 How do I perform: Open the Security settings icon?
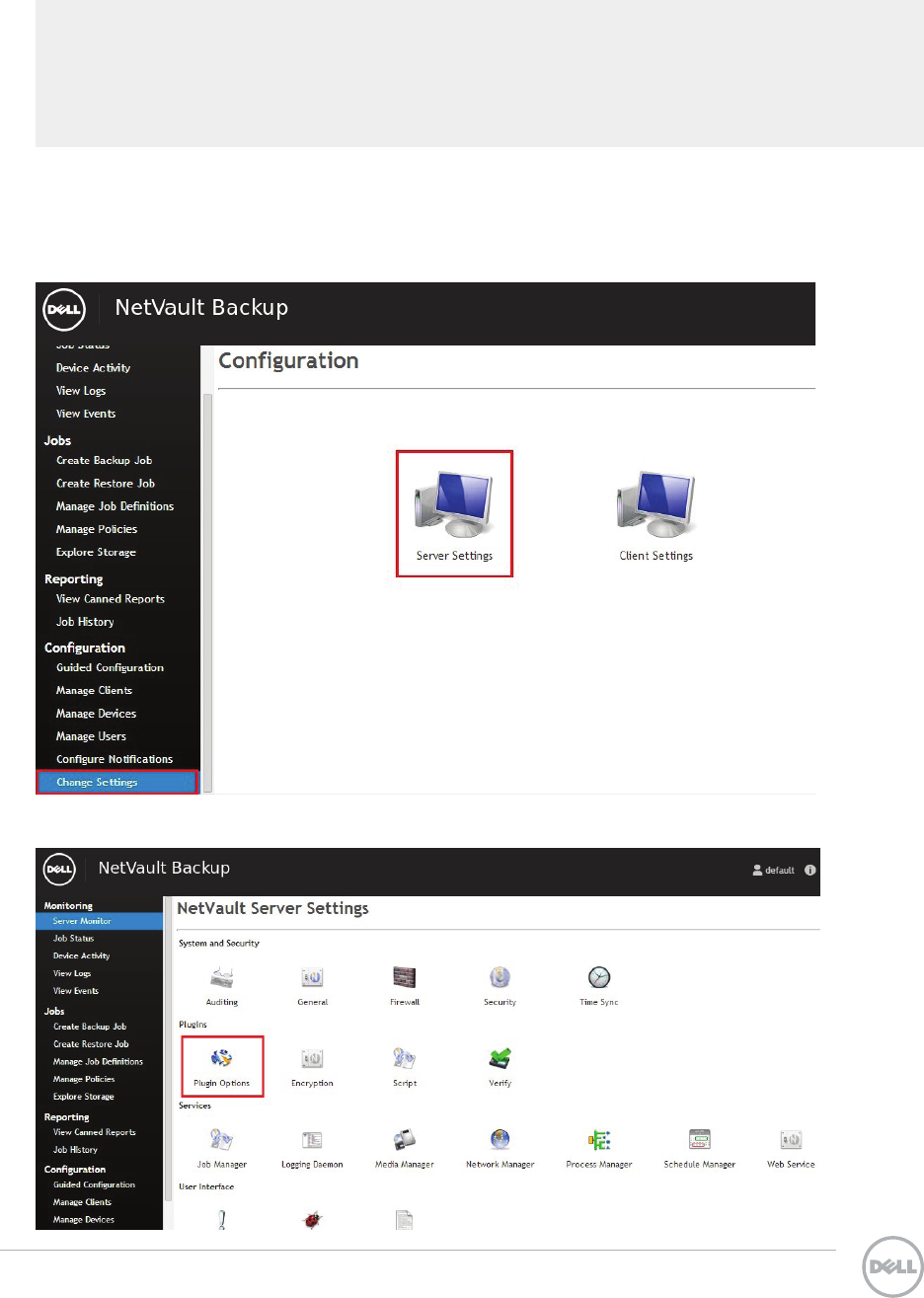[x=500, y=985]
